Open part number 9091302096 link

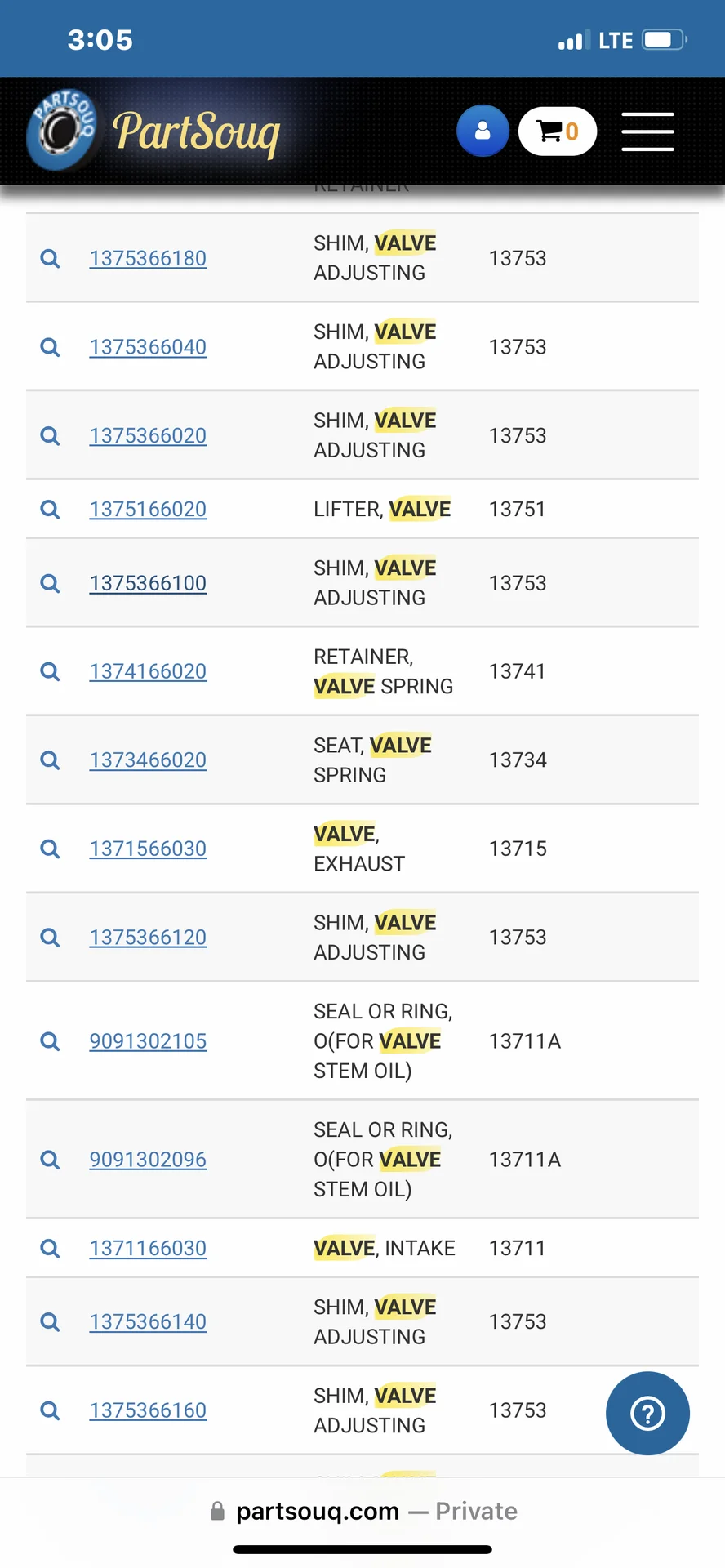(x=148, y=1160)
